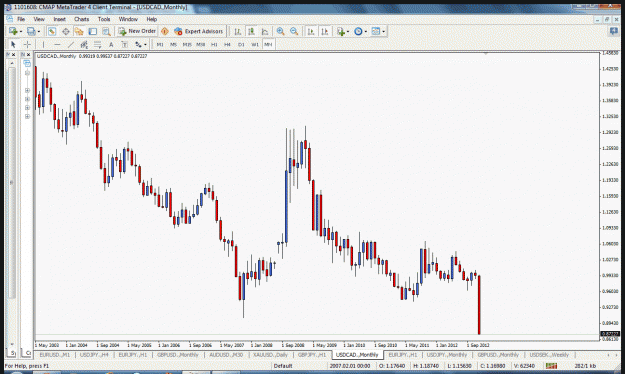
Task: Select the Crosshair tool
Action: pos(27,44)
